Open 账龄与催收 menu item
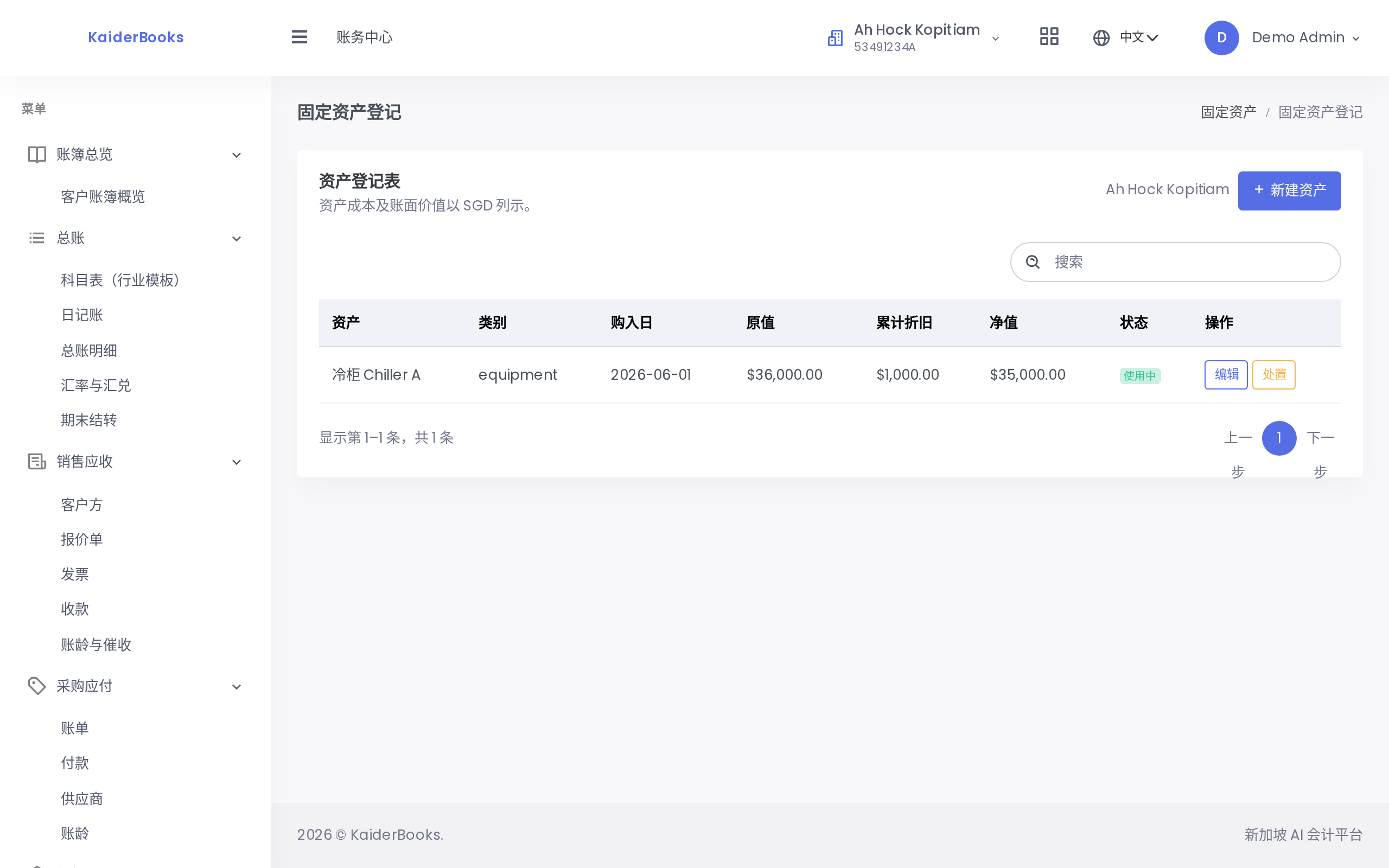 96,644
